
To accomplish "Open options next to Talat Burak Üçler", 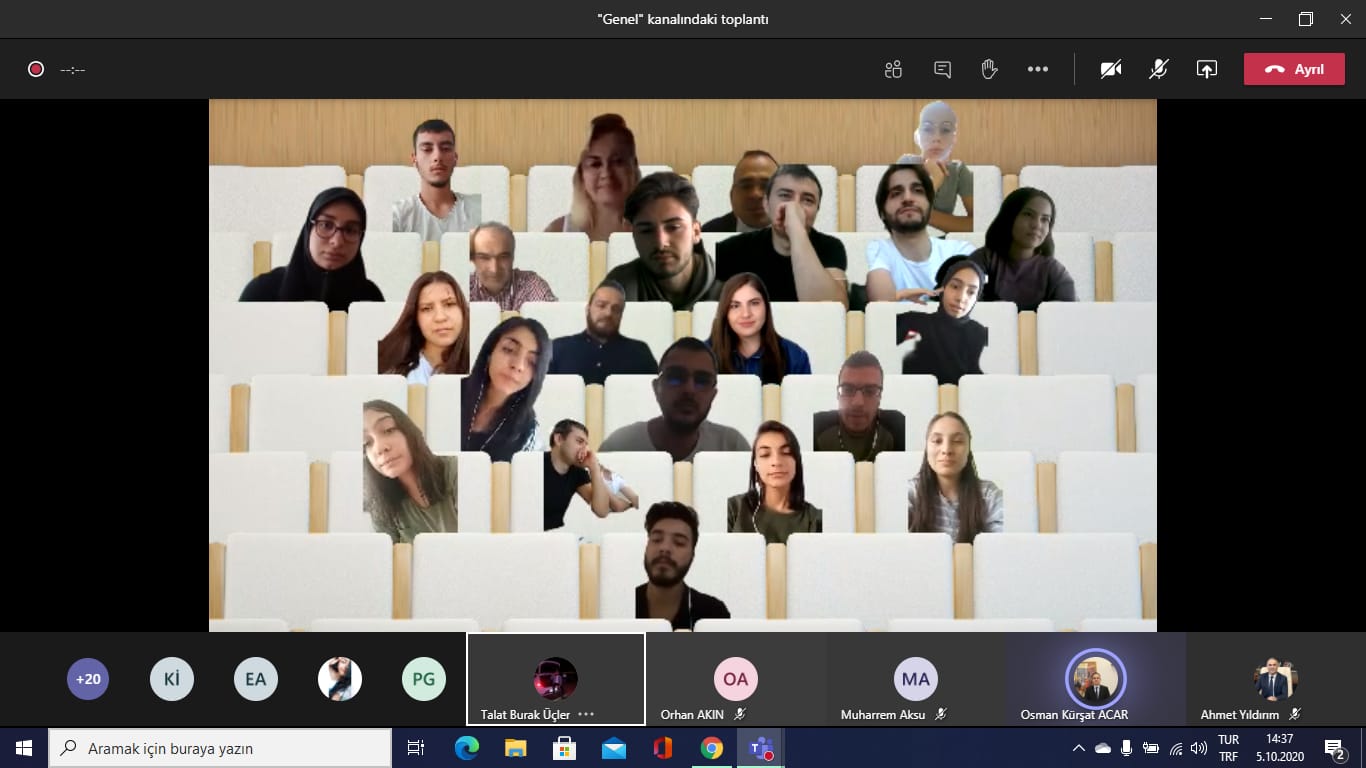I will coord(586,715).
